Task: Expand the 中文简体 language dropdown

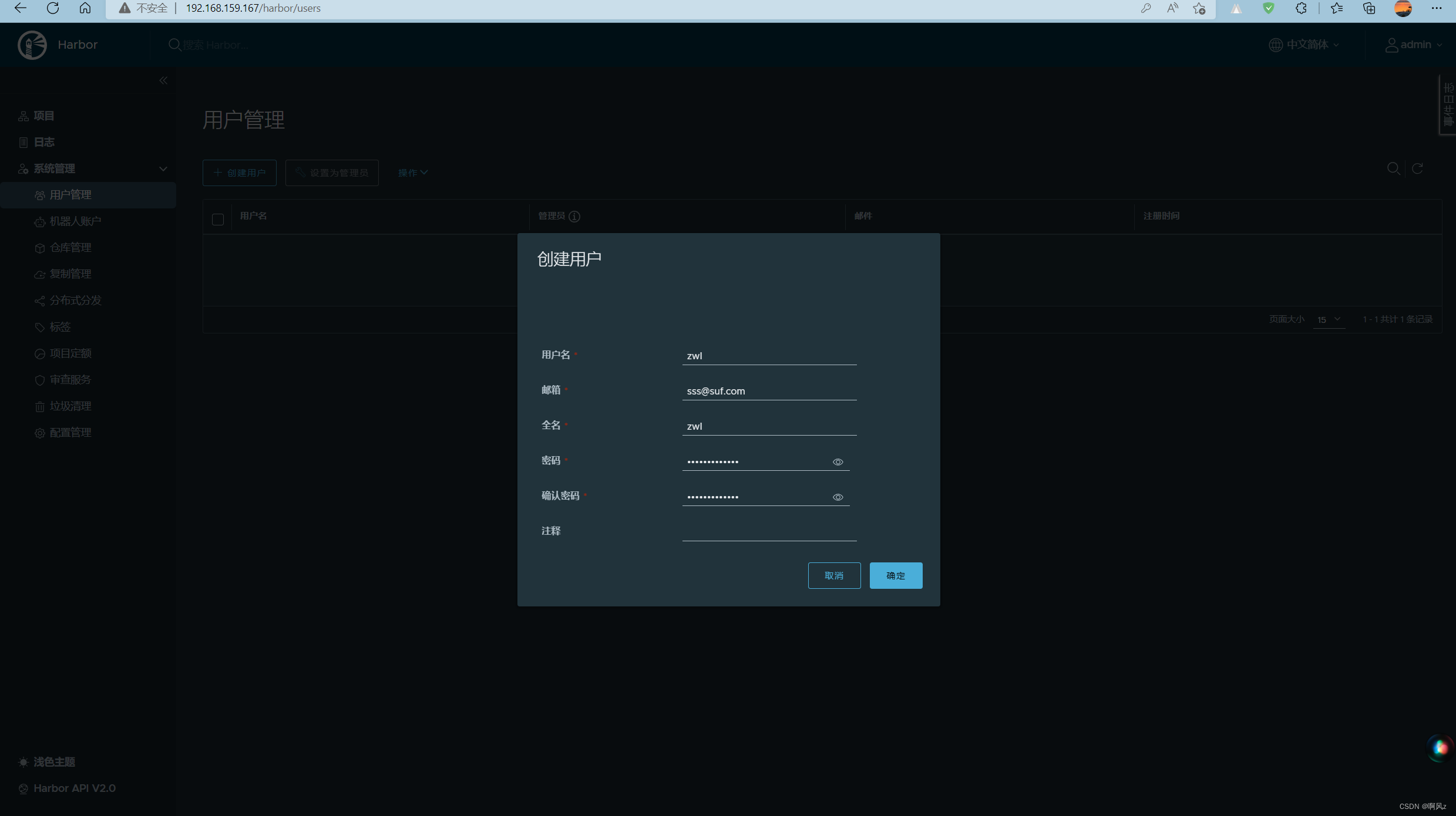Action: [1304, 45]
